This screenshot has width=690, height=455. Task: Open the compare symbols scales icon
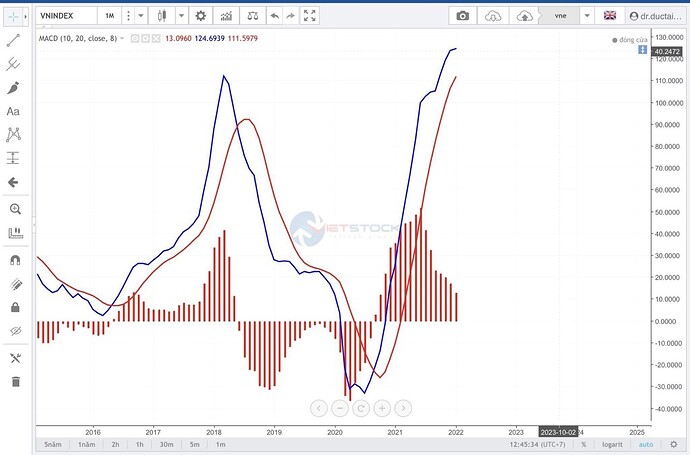coord(253,16)
